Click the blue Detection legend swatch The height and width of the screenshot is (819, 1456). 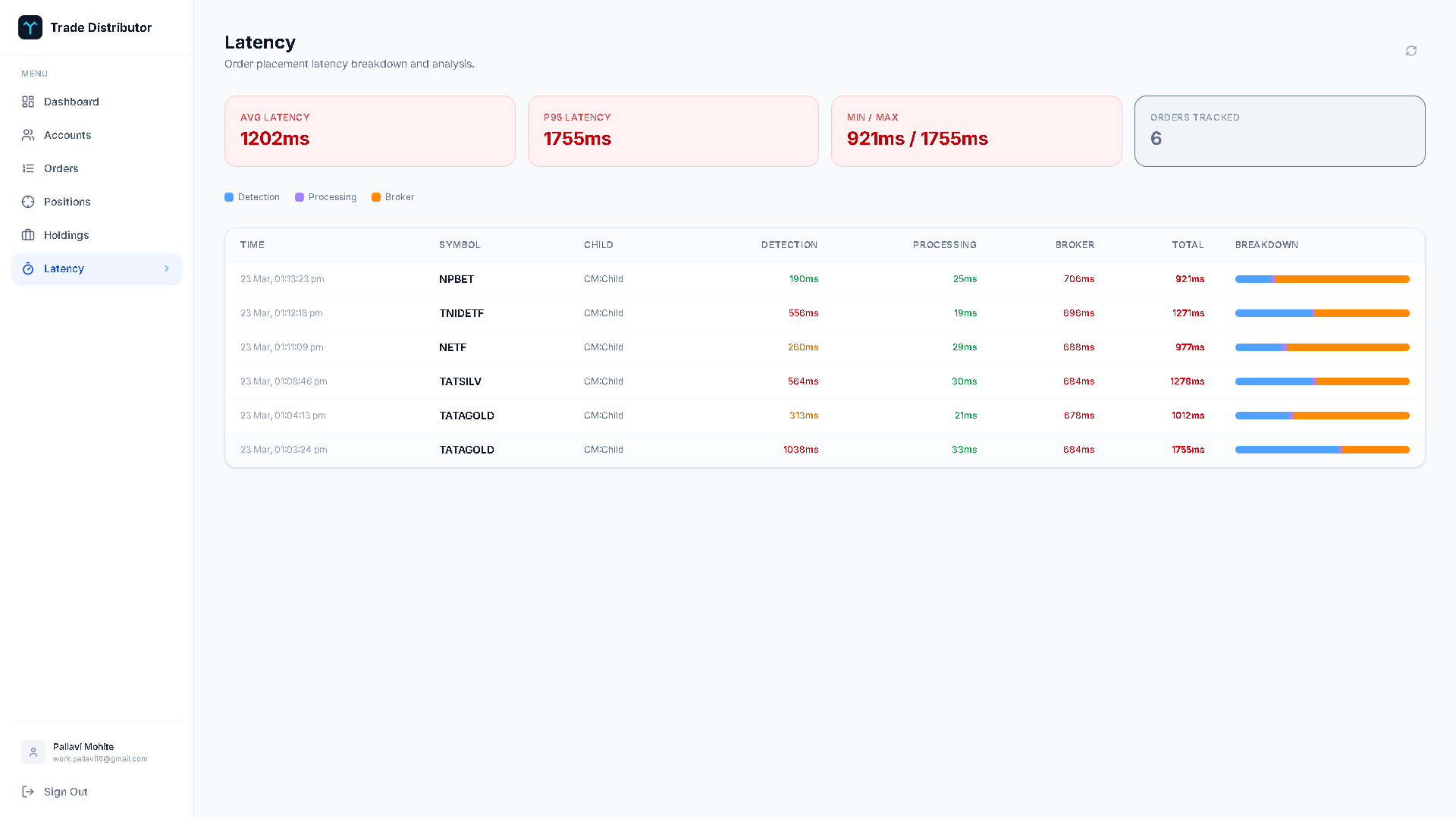click(229, 197)
